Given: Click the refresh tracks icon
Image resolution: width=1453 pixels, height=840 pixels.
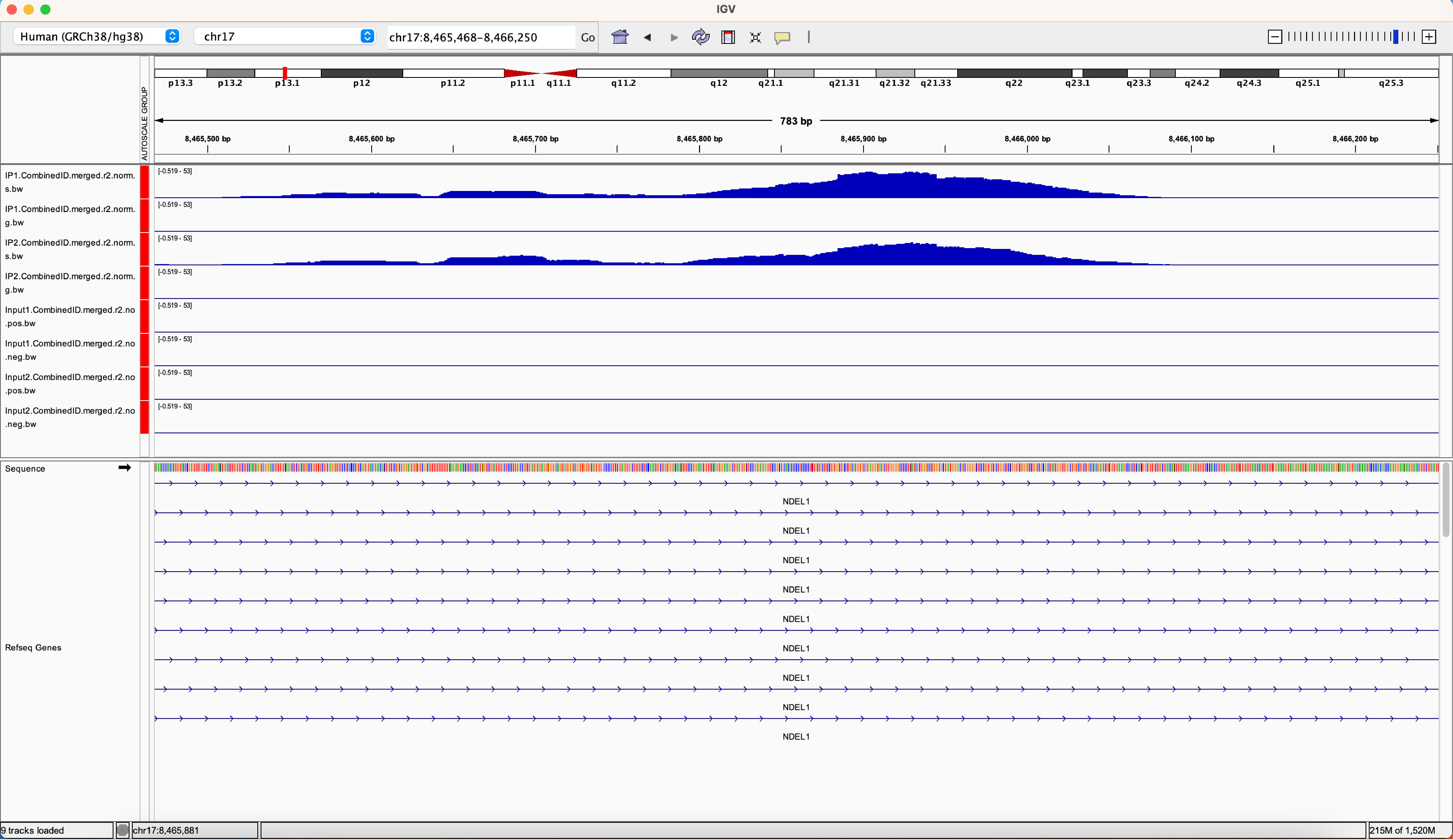Looking at the screenshot, I should 700,37.
